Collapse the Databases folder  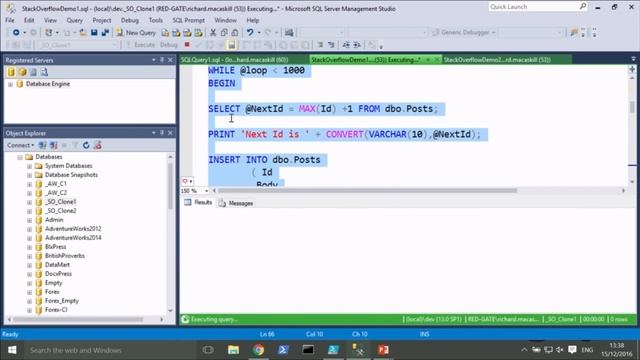(x=20, y=157)
